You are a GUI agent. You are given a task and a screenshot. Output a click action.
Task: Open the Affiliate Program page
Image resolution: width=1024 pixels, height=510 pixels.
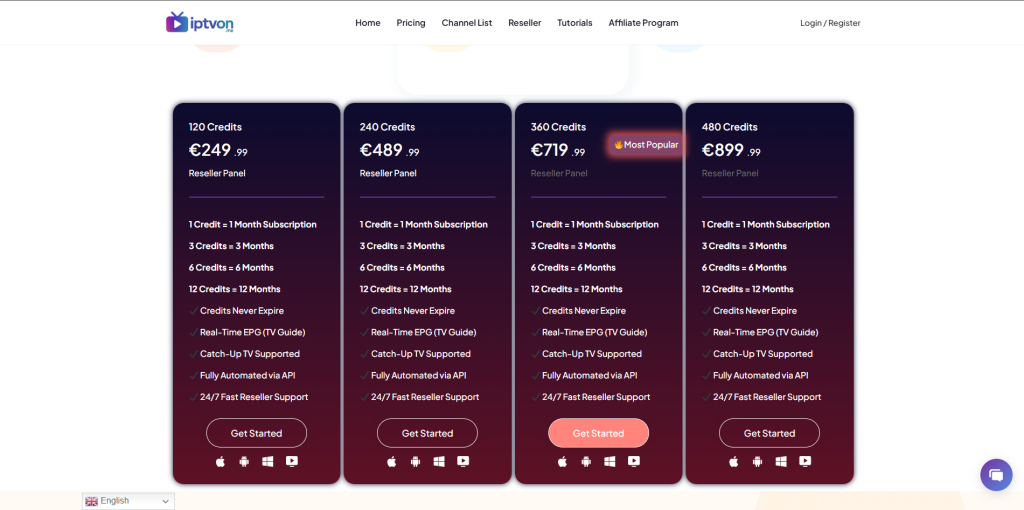(643, 23)
